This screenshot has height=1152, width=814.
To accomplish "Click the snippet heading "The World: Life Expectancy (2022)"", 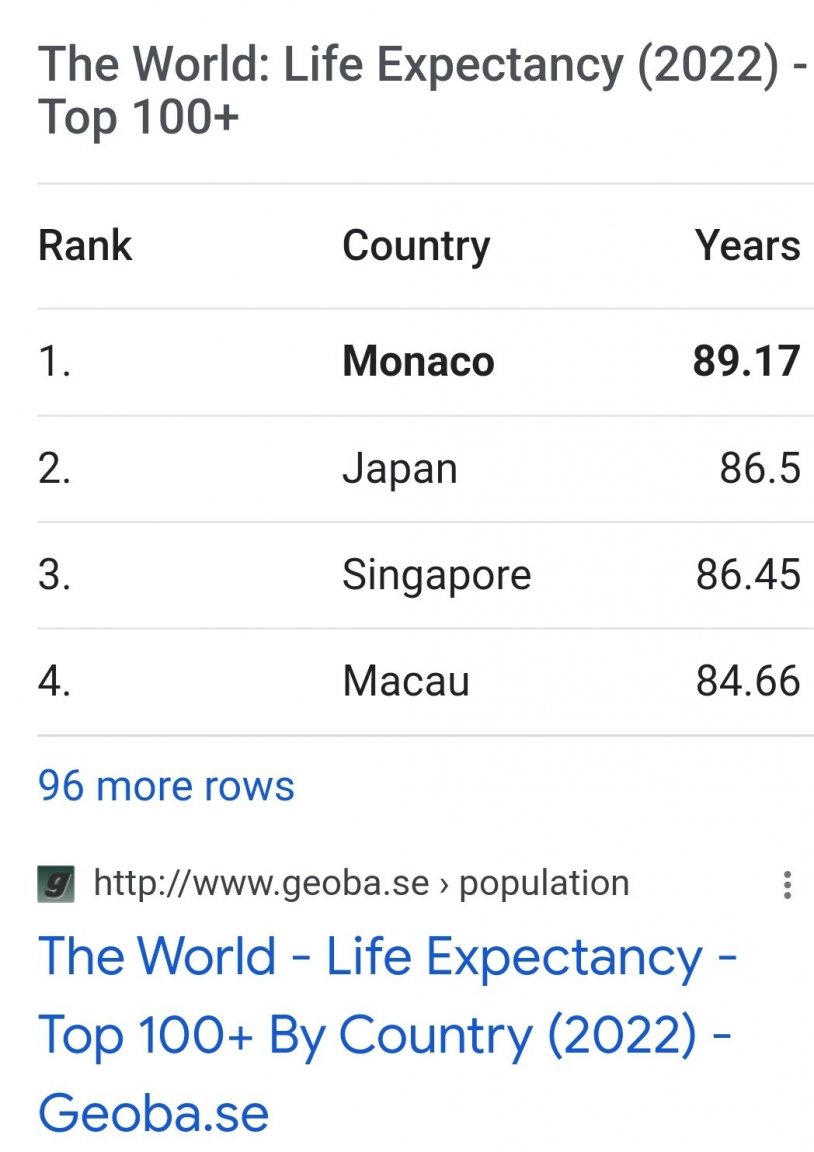I will (422, 90).
